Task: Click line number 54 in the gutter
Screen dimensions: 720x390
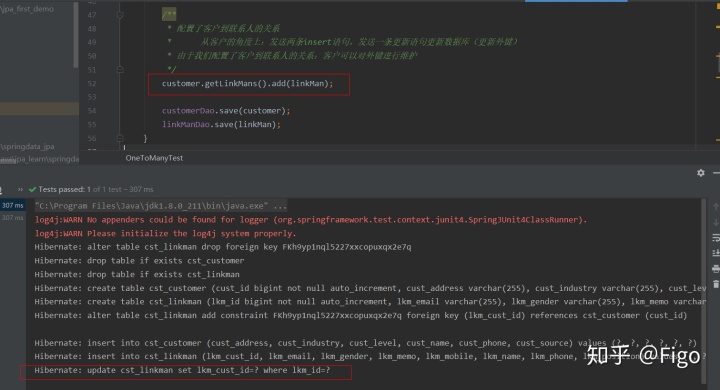Action: pos(92,111)
